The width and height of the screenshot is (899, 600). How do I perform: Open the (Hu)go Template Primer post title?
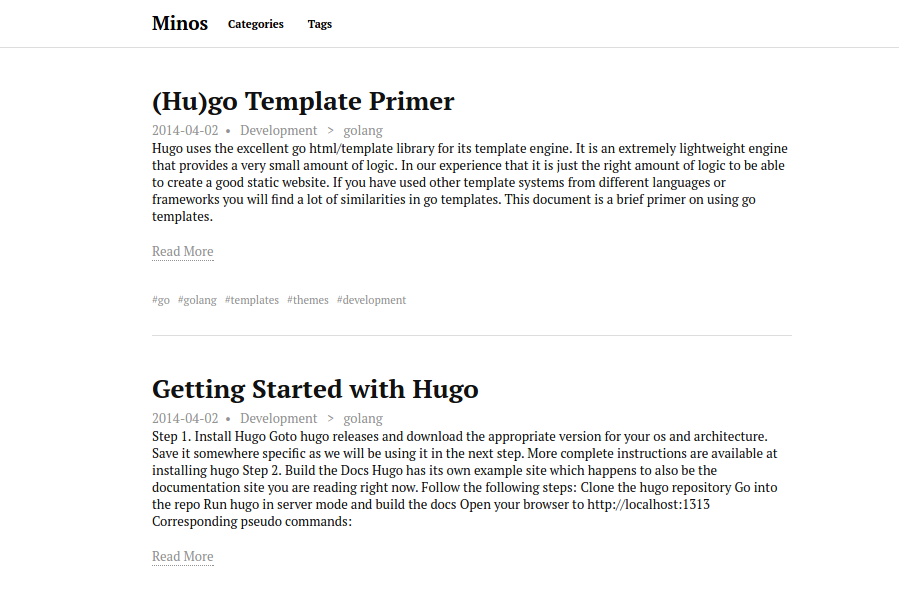pyautogui.click(x=303, y=101)
